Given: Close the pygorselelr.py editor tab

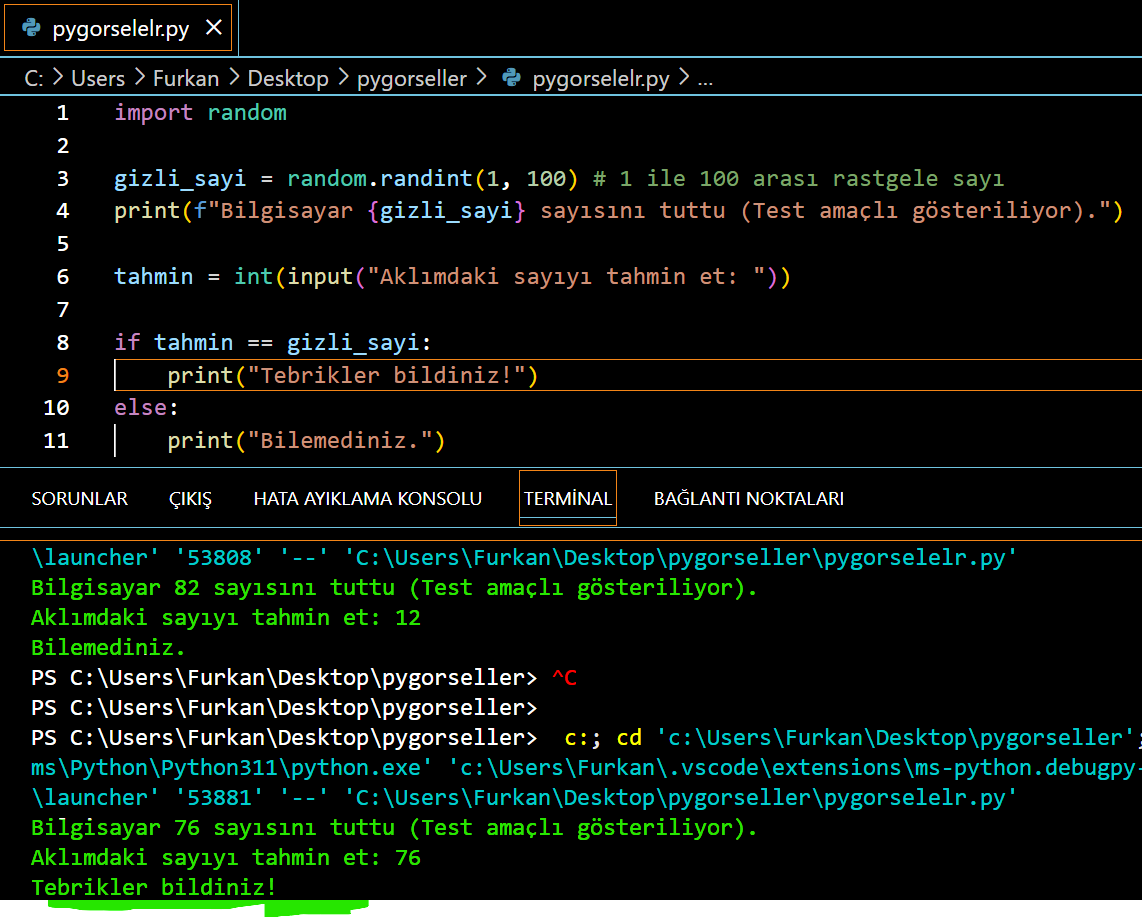Looking at the screenshot, I should [x=213, y=28].
